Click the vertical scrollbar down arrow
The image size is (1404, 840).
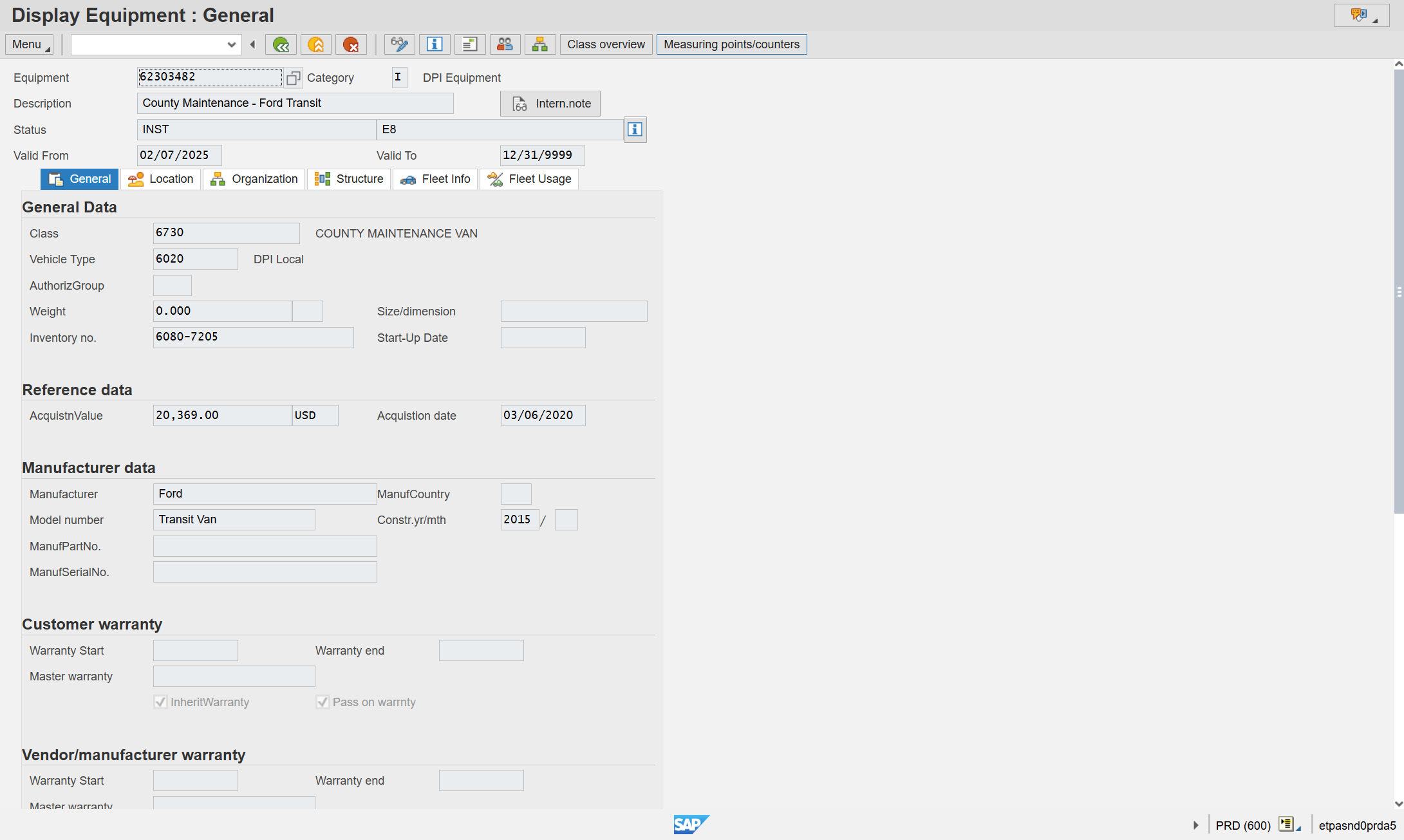point(1398,803)
